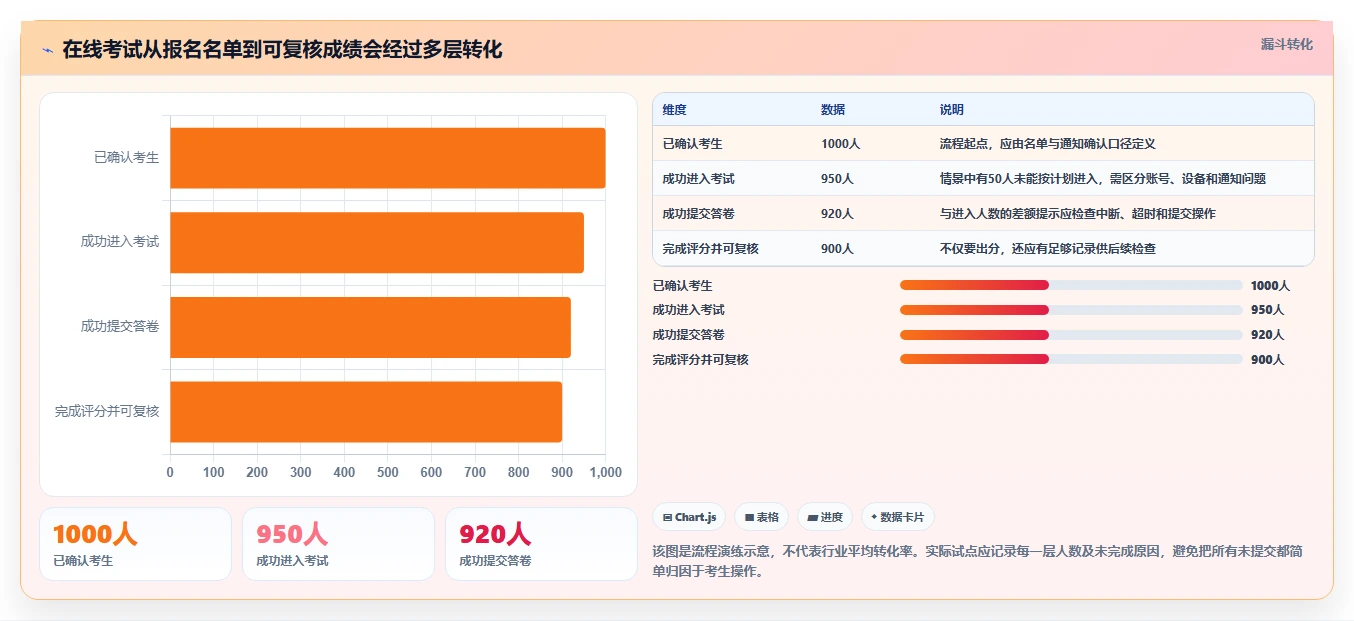
Task: Click the 成功进入考试 progress bar
Action: click(1071, 310)
